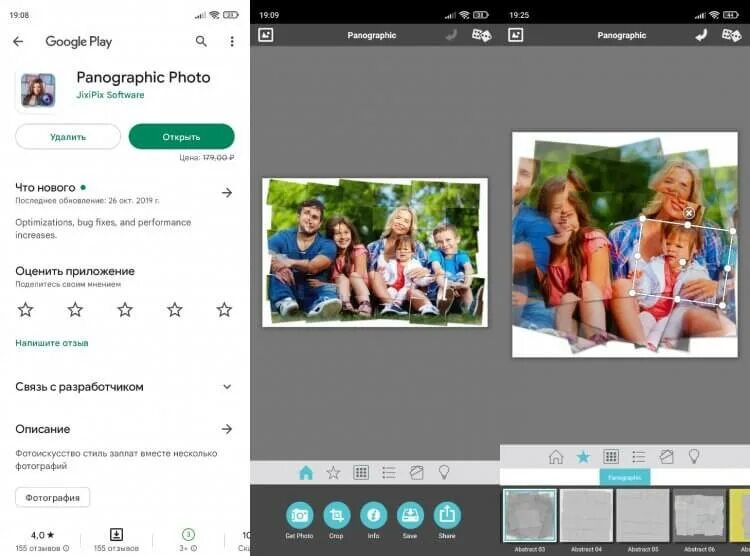Screen dimensions: 750x556
Task: Tap the lightbulb icon in the 19:25 screen
Action: [x=694, y=456]
